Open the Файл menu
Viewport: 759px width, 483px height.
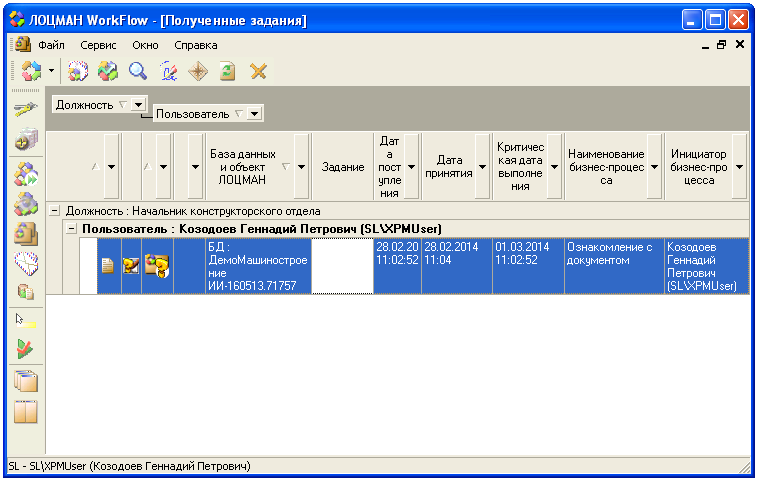click(x=51, y=45)
